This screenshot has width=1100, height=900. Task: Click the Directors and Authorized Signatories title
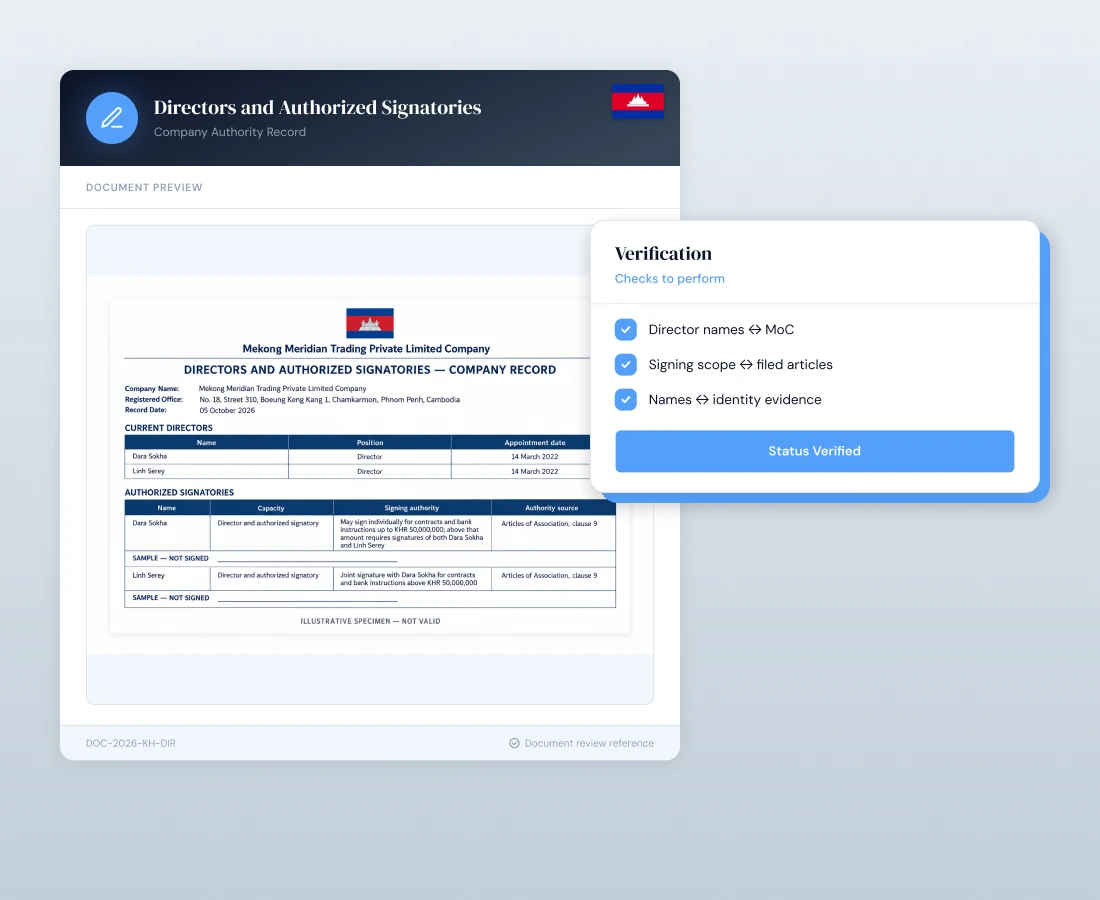(317, 107)
